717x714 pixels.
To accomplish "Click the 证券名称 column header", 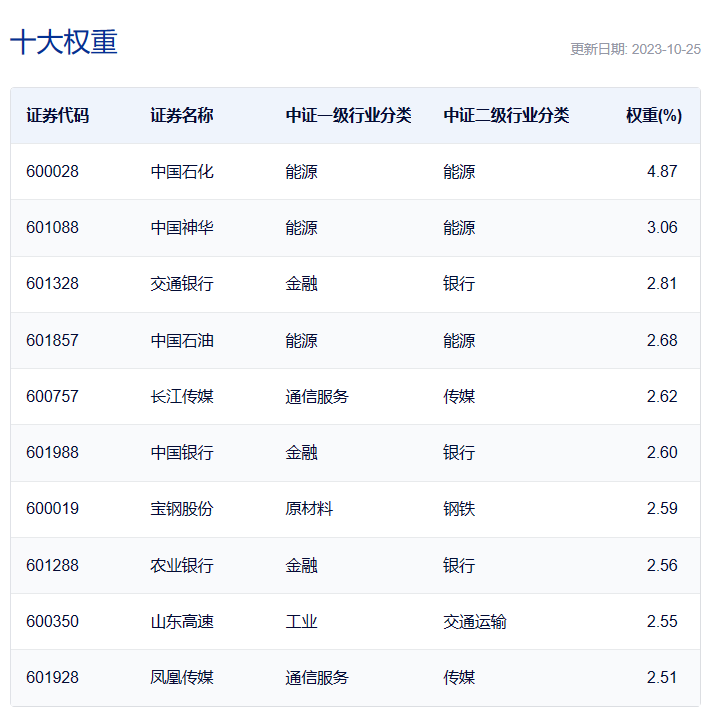I will pyautogui.click(x=182, y=115).
